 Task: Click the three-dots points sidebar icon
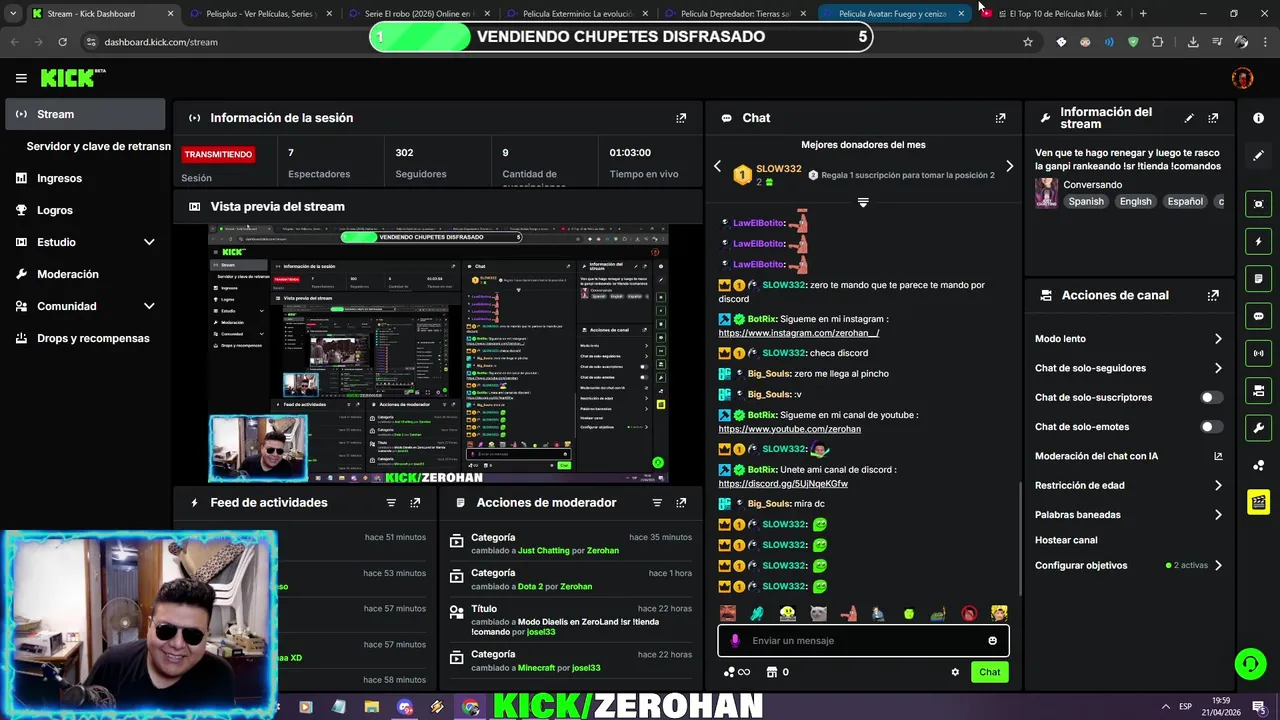click(1258, 465)
